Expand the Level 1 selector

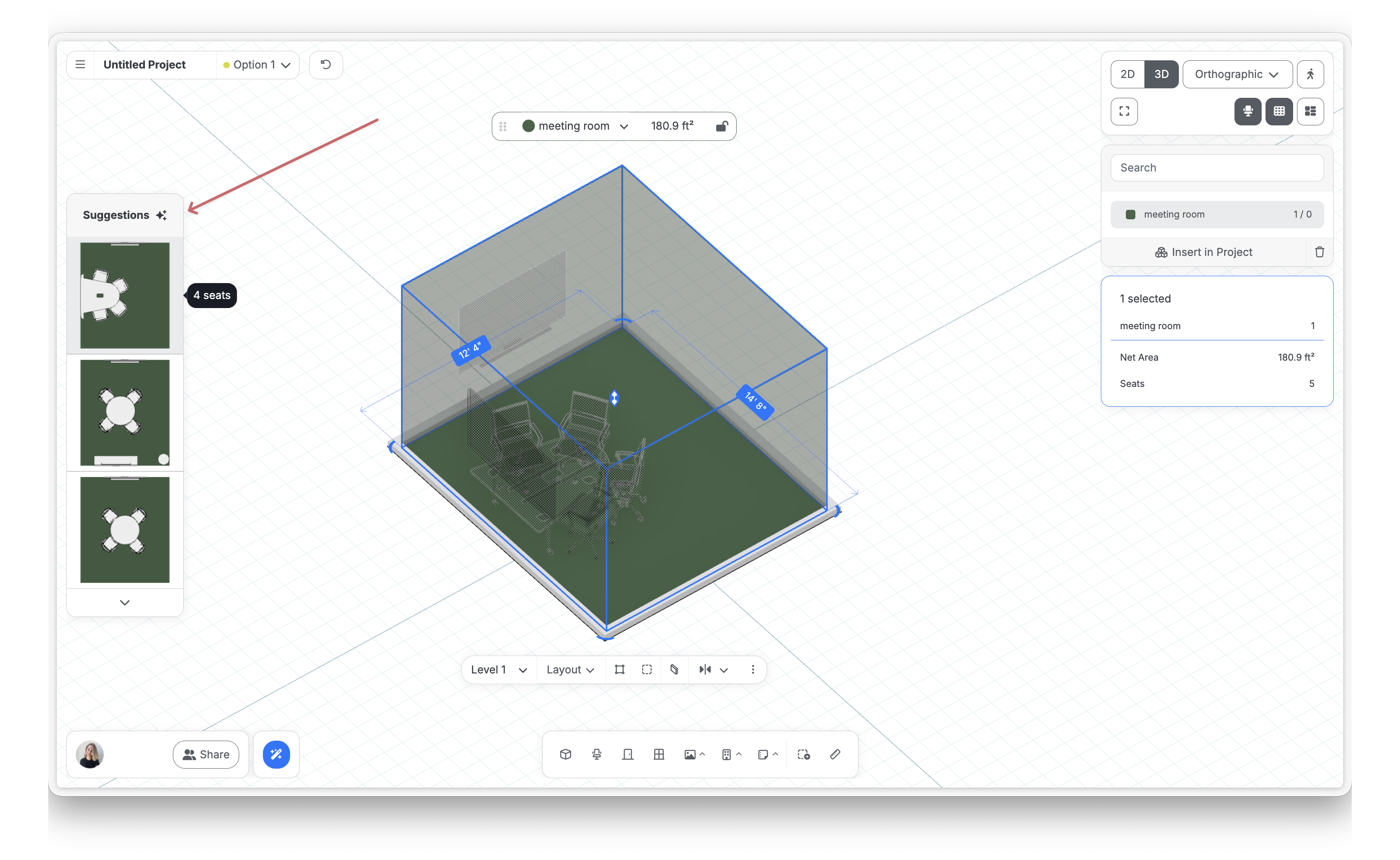(x=498, y=670)
